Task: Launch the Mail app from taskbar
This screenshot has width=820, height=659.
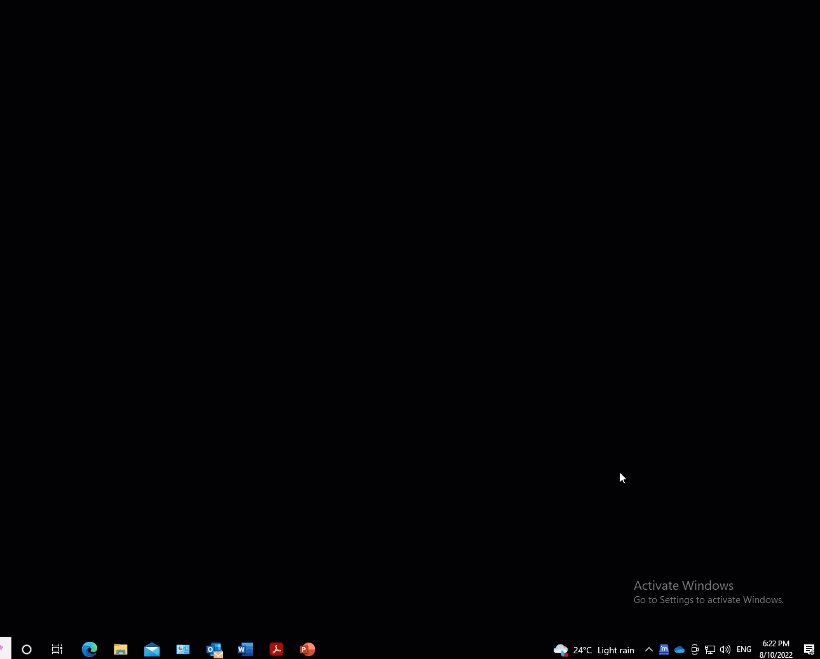Action: pos(152,649)
